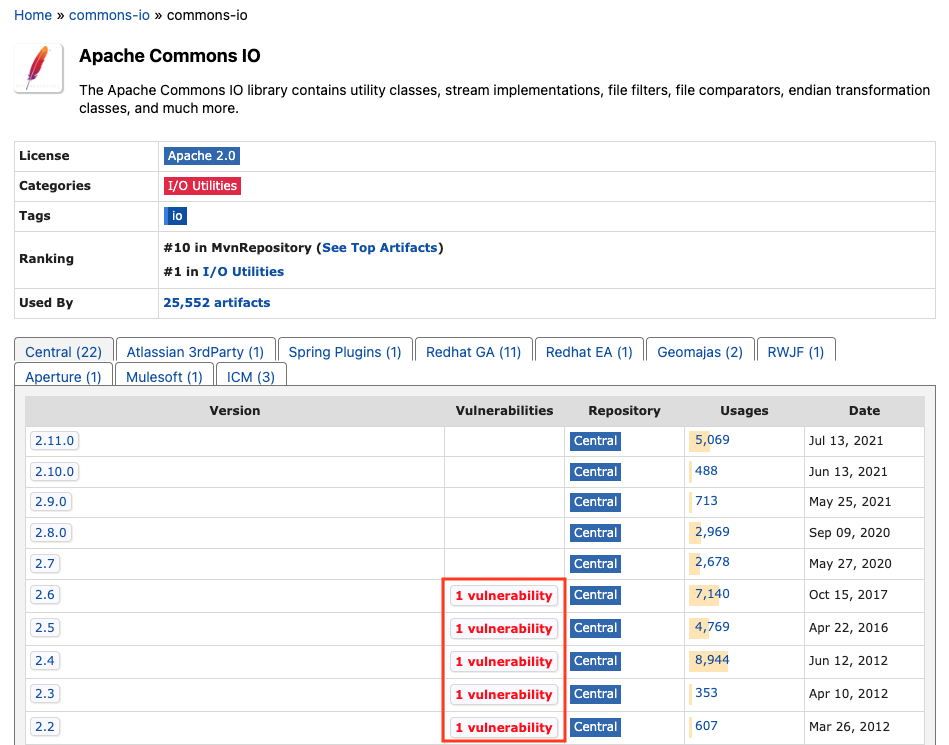Open version 2.11.0
Screen dimensions: 949x745
click(54, 441)
